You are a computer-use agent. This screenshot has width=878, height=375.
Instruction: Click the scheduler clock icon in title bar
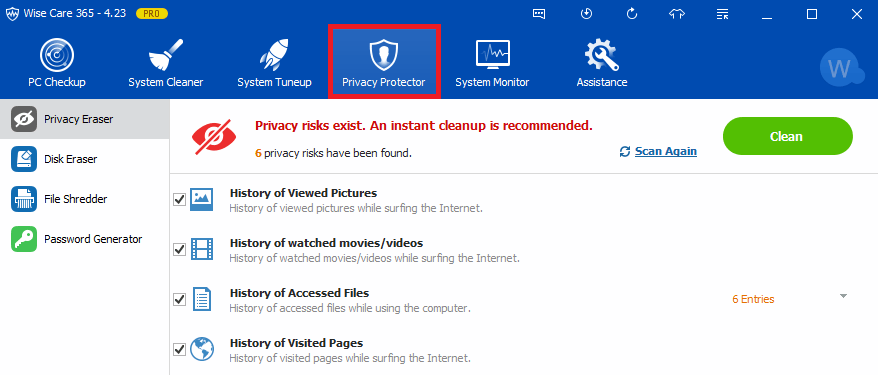click(x=586, y=14)
